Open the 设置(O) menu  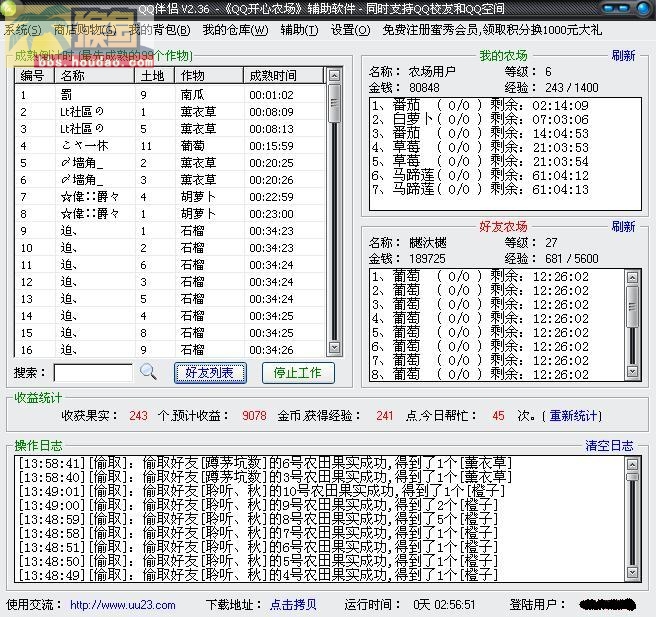(351, 30)
